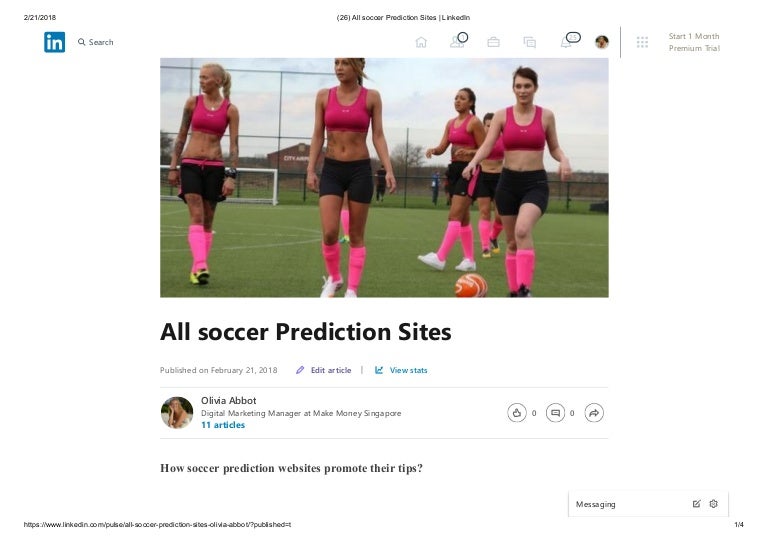Image resolution: width=768 pixels, height=543 pixels.
Task: Open Messaging settings gear
Action: tap(714, 504)
